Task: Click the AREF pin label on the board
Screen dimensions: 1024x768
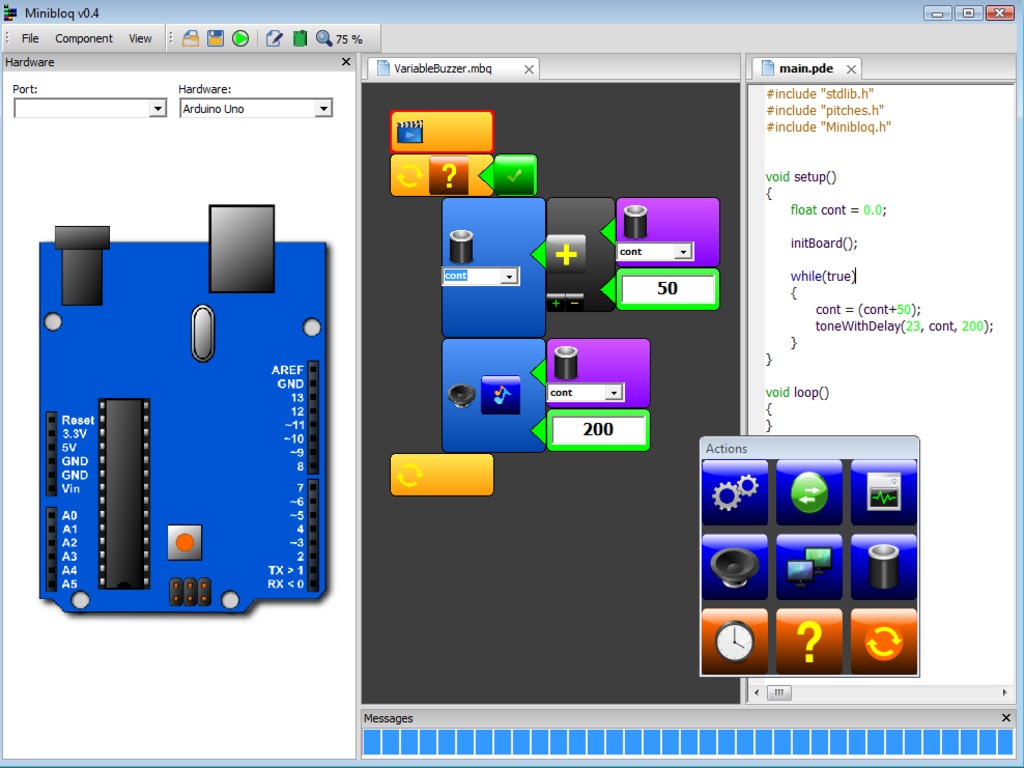Action: pos(287,370)
